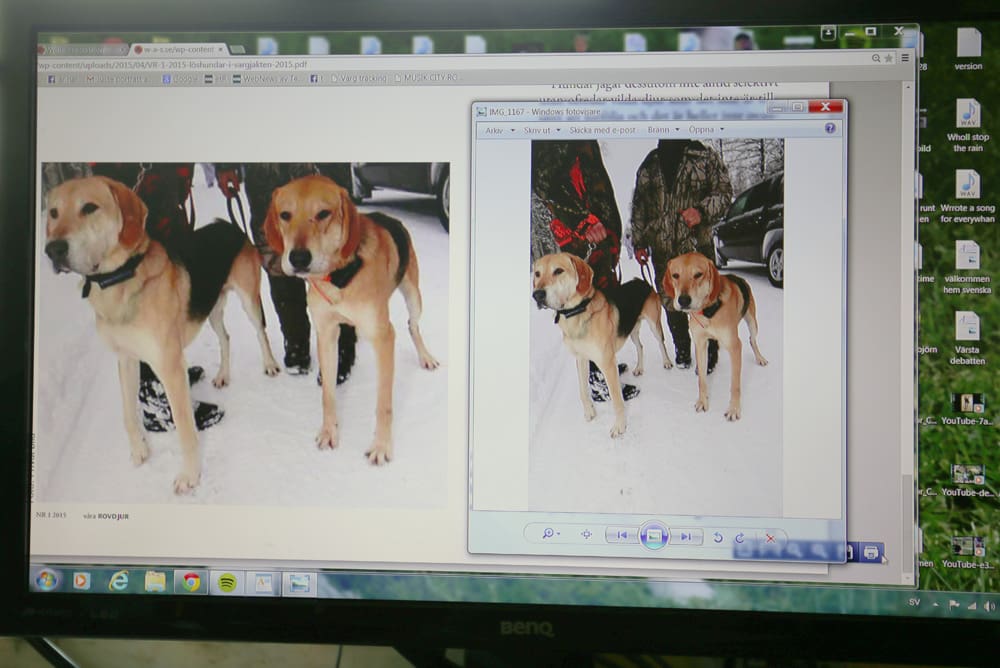Open the Google bookmark in the bookmarks bar

pos(180,79)
